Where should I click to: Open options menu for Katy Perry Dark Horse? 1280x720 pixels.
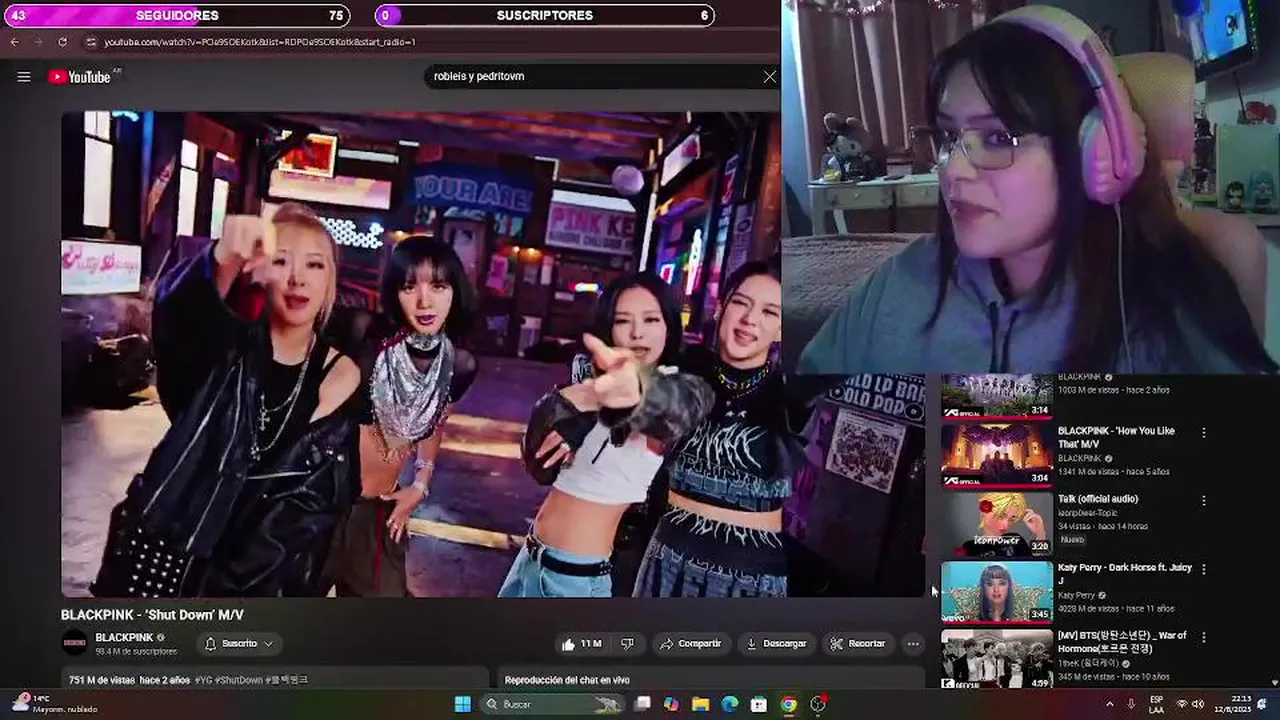1204,569
